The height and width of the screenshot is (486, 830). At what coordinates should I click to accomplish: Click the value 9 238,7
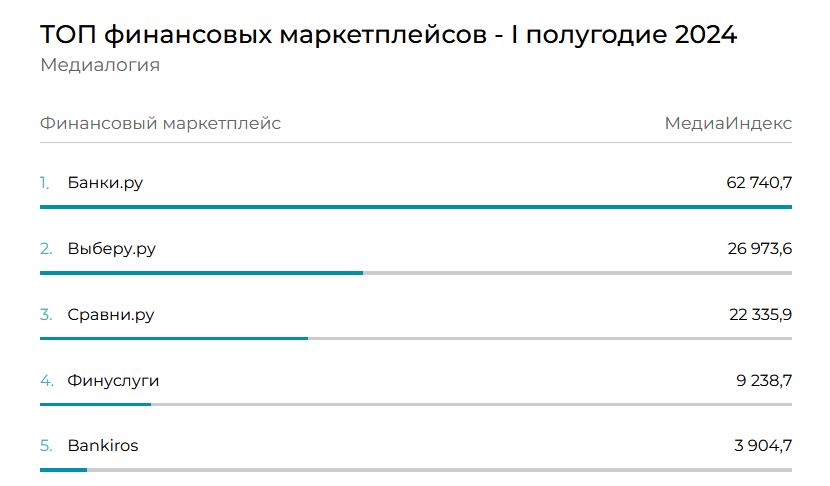point(763,381)
